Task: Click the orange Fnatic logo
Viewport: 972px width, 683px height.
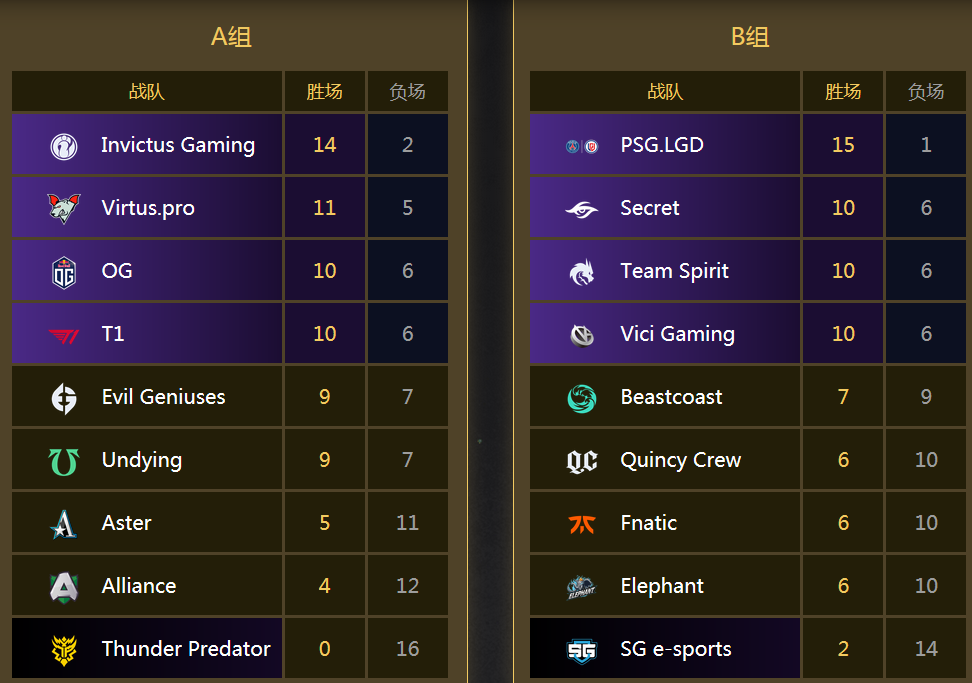Action: point(582,524)
